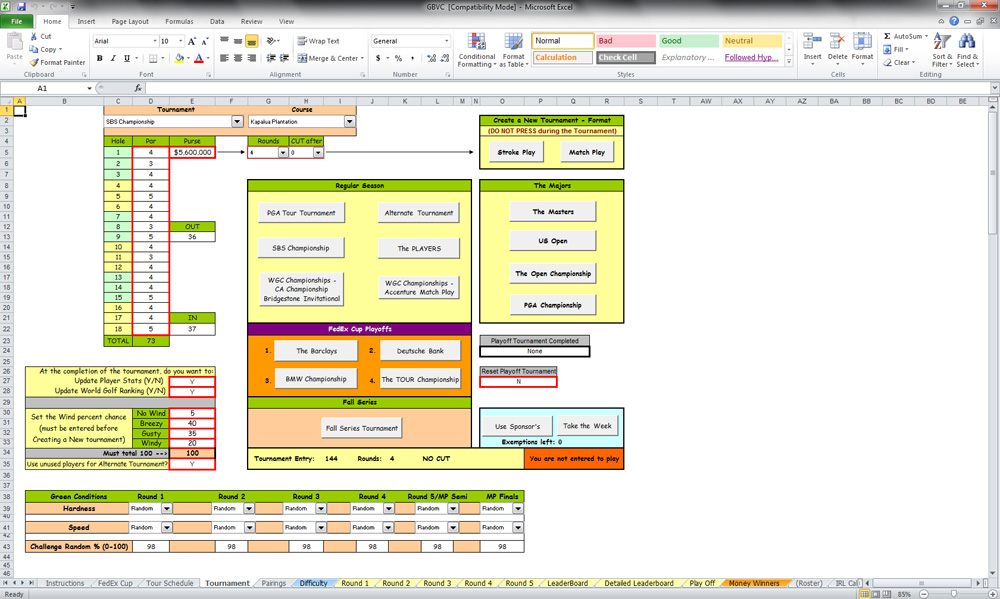The width and height of the screenshot is (1000, 599).
Task: Click the Match Play button
Action: point(587,152)
